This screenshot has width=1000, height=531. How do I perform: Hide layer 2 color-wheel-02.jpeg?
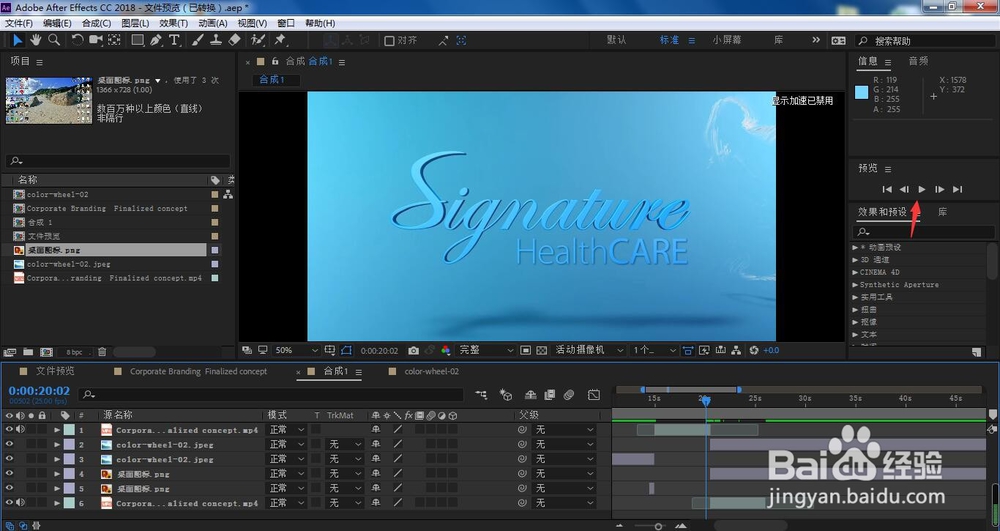tap(9, 444)
